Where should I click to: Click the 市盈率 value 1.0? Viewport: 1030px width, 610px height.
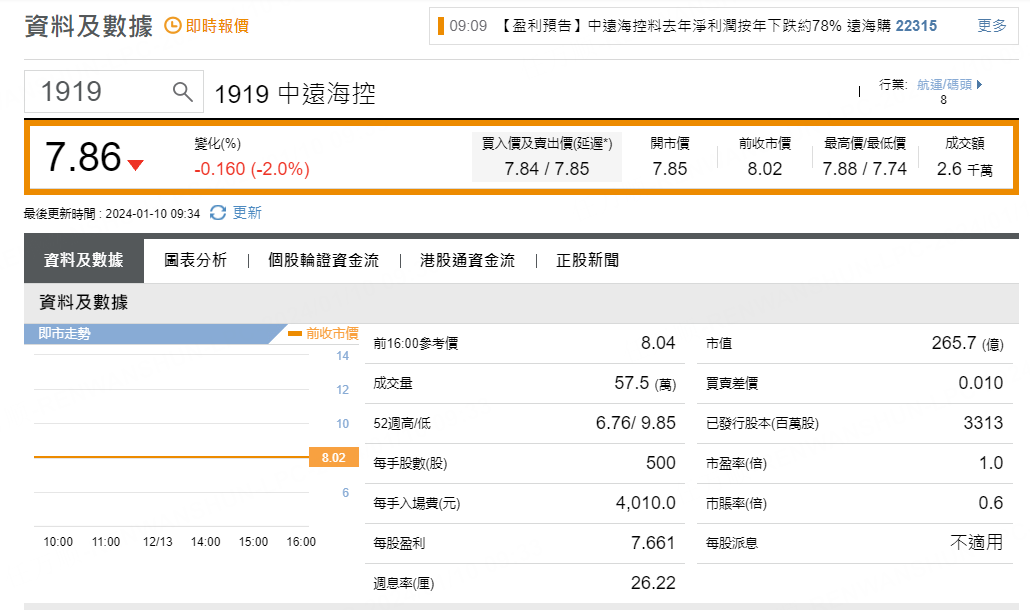(x=991, y=463)
